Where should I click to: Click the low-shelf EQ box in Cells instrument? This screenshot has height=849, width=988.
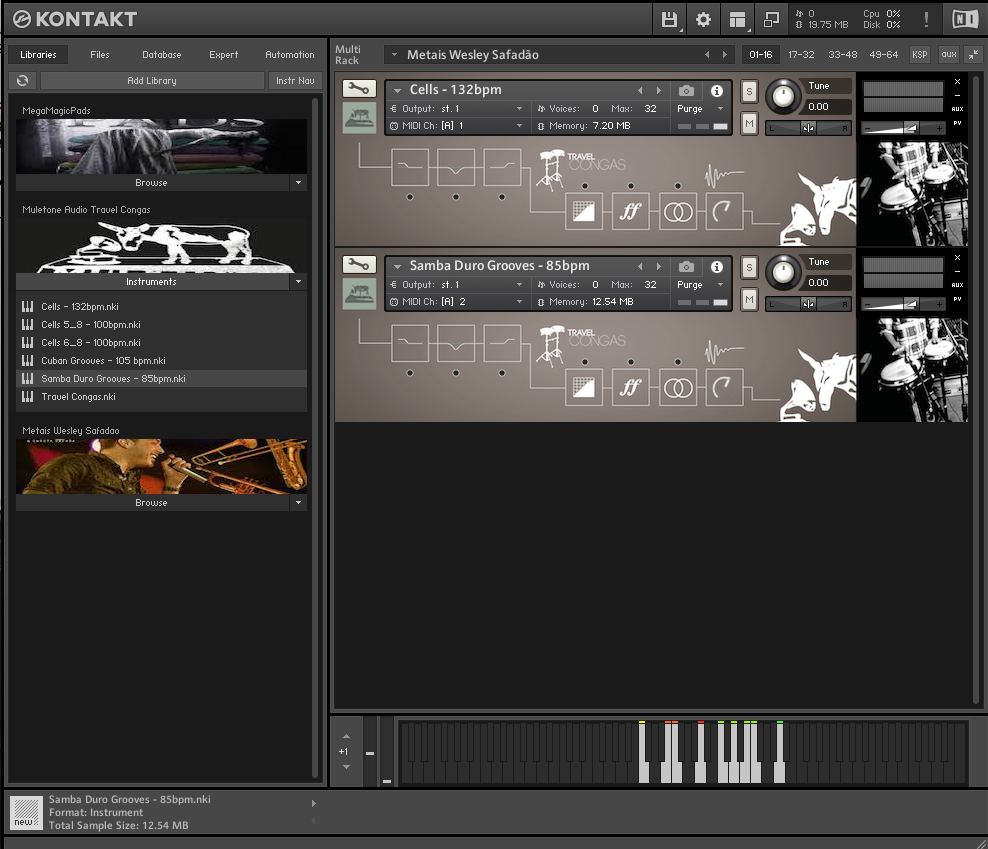tap(410, 167)
